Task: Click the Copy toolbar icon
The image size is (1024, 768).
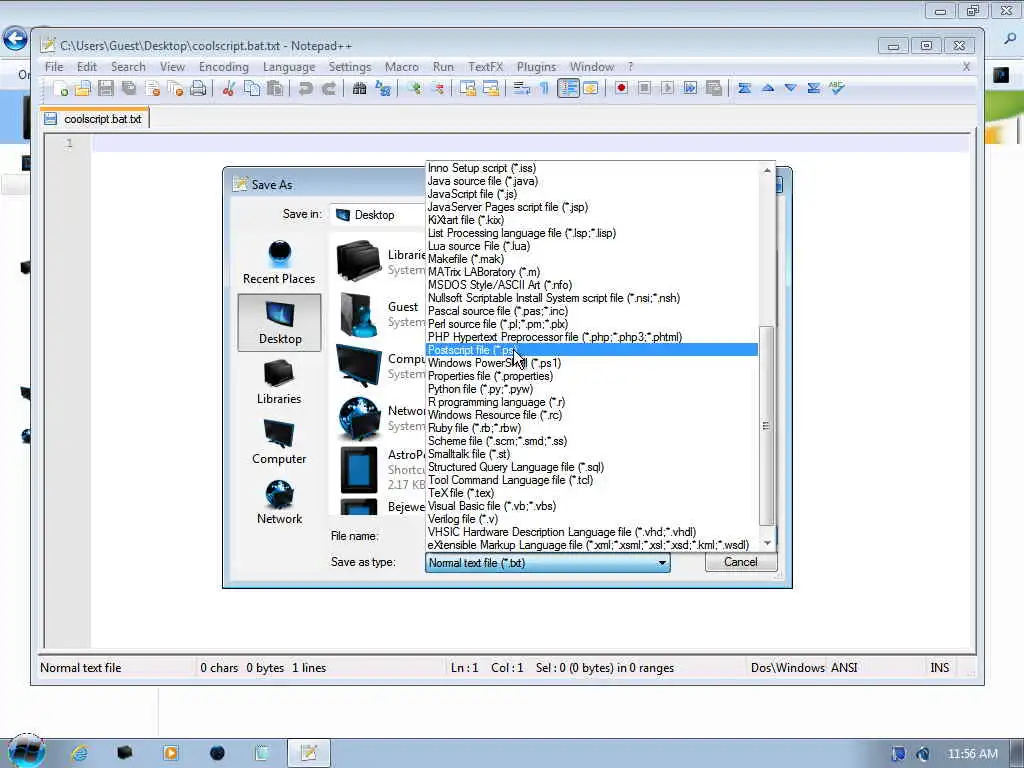Action: point(251,88)
